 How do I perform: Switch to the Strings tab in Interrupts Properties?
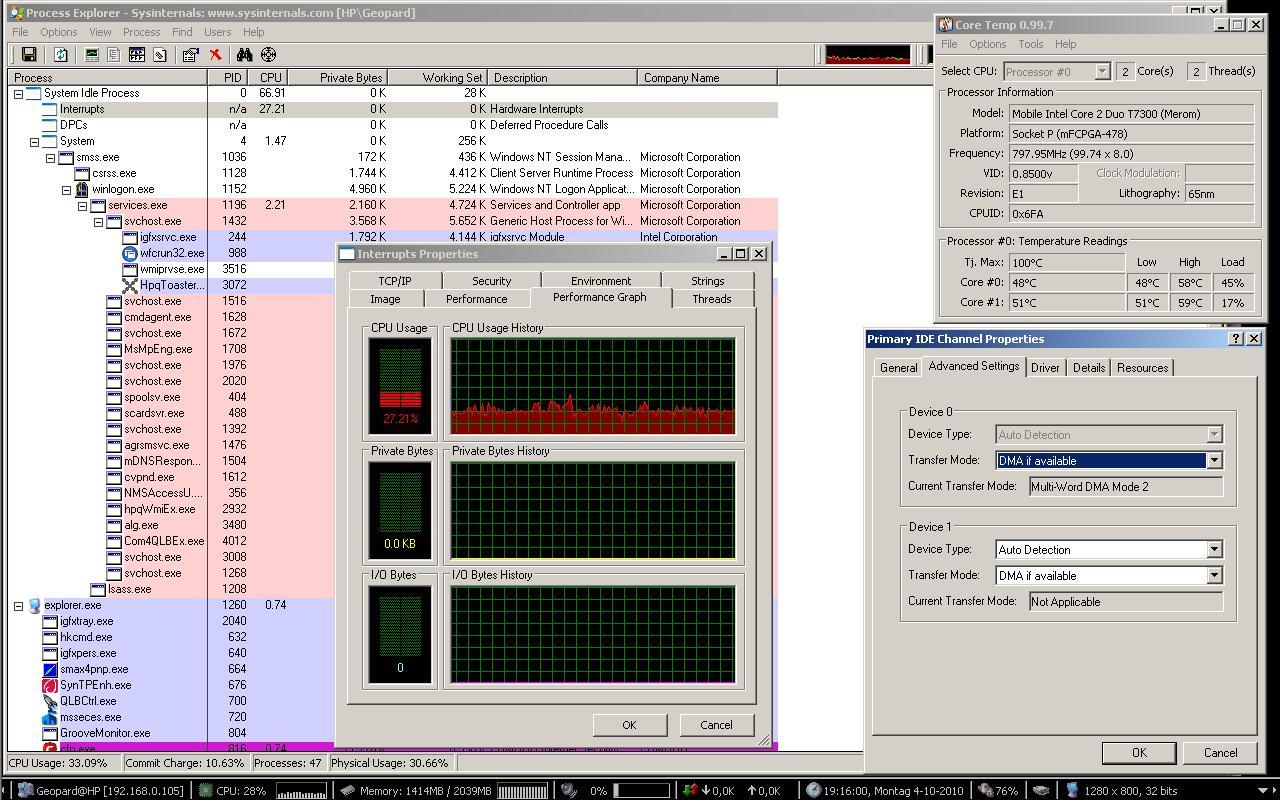[x=707, y=281]
